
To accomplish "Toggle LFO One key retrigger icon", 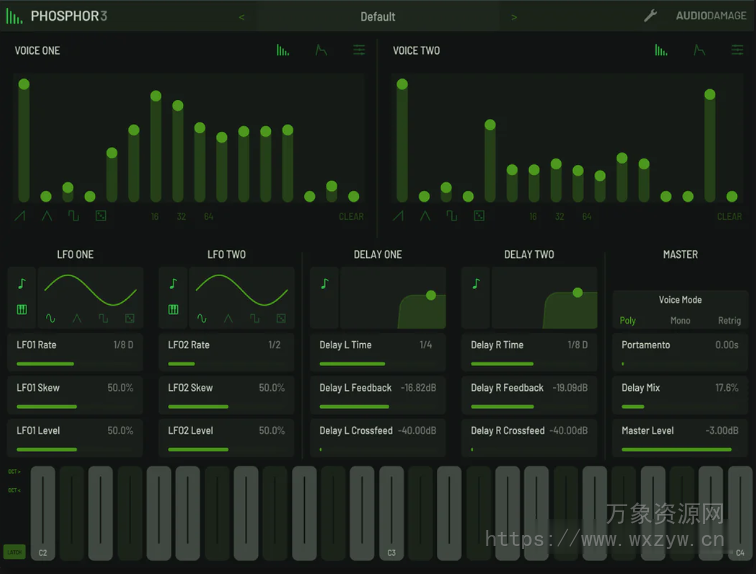I will 22,309.
